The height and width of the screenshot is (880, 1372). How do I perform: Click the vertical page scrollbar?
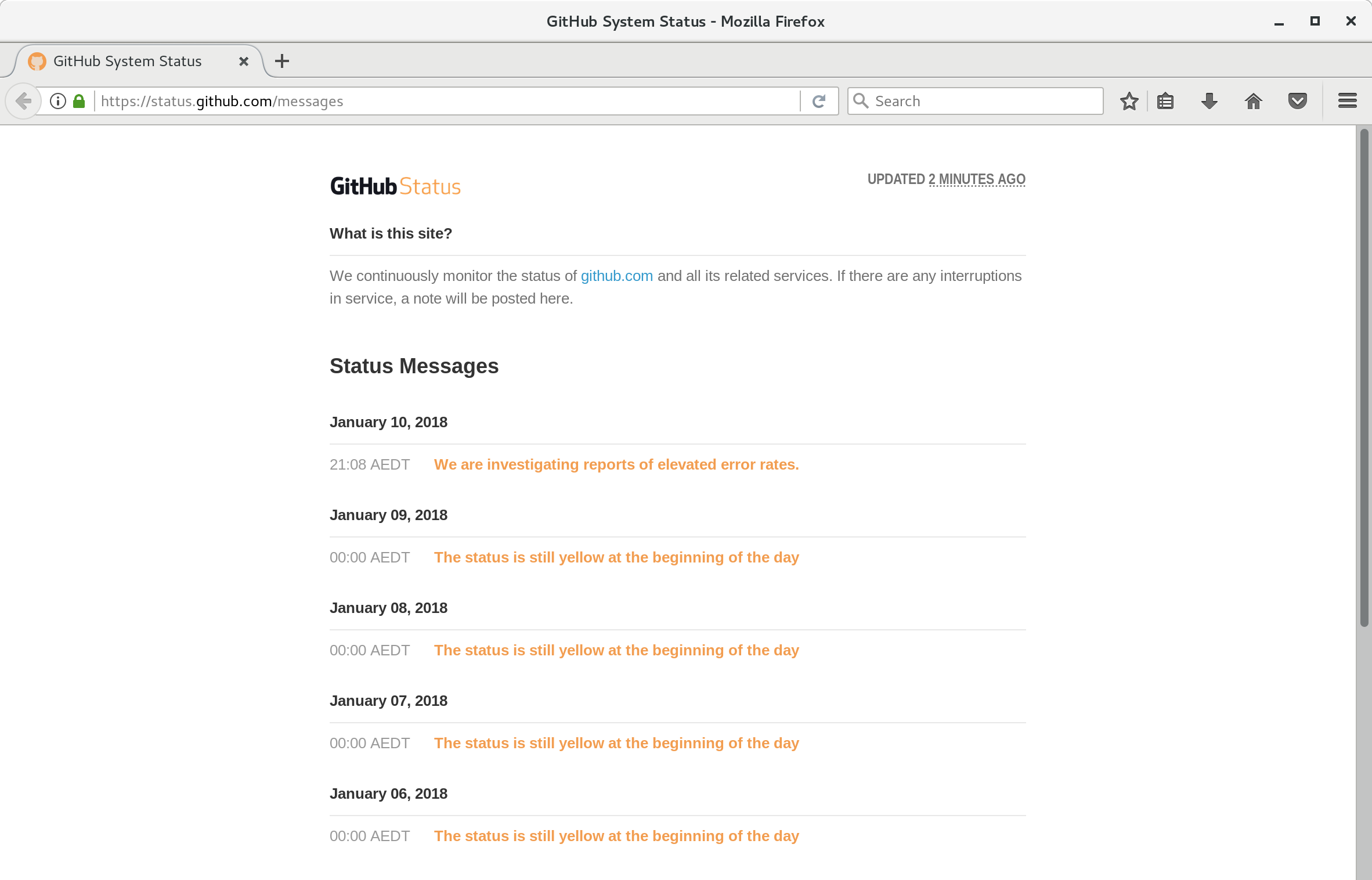point(1364,377)
